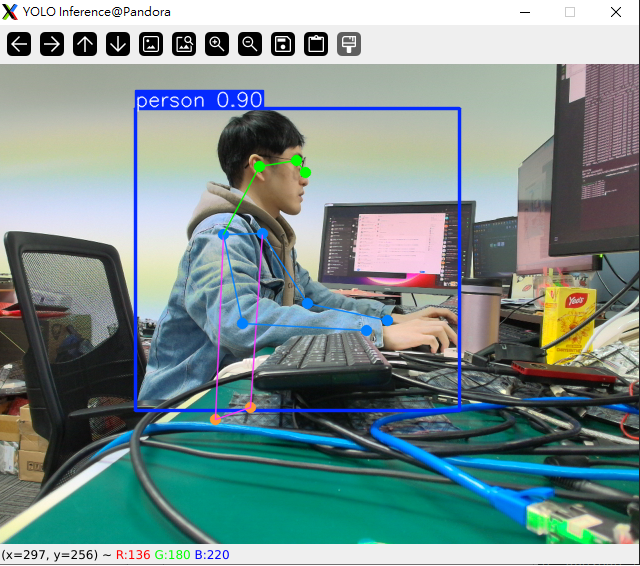Zoom out with the magnifier minus icon
Viewport: 640px width, 566px height.
(x=250, y=44)
